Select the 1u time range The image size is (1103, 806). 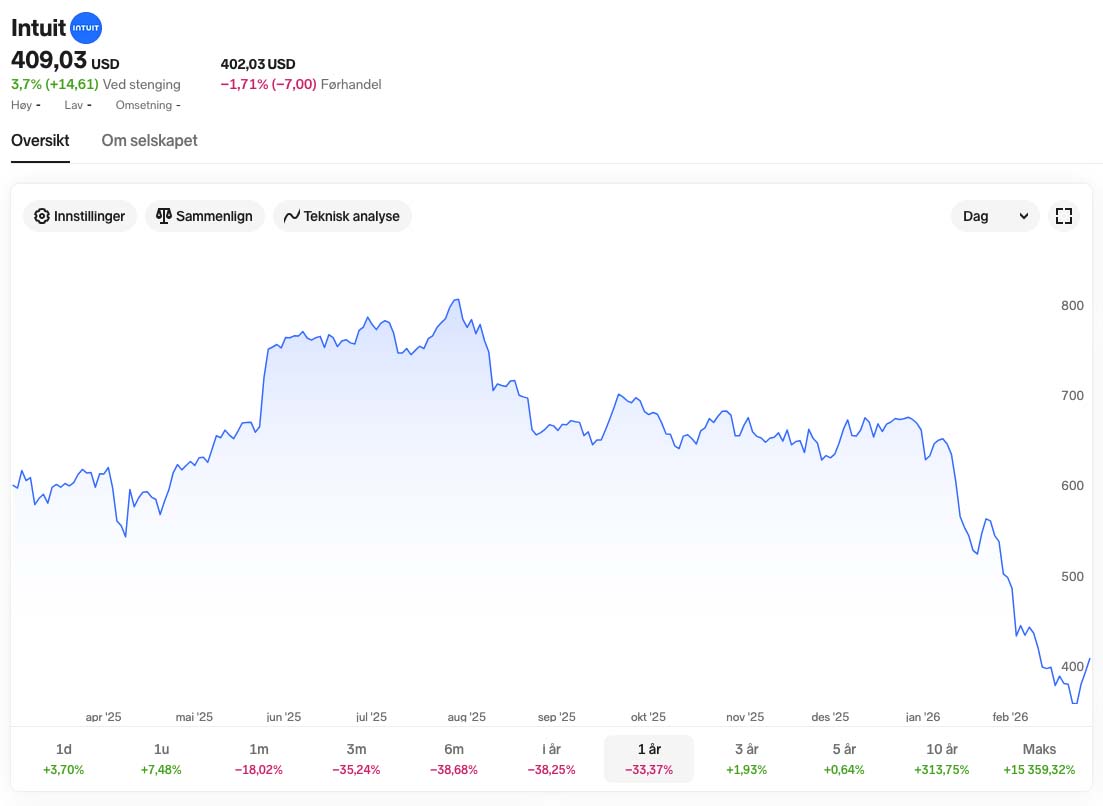pyautogui.click(x=161, y=759)
